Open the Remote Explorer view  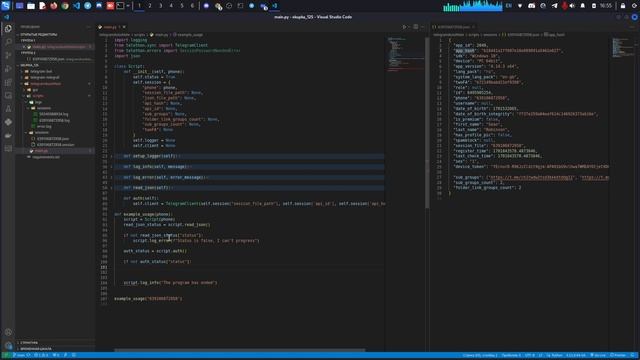pyautogui.click(x=8, y=96)
